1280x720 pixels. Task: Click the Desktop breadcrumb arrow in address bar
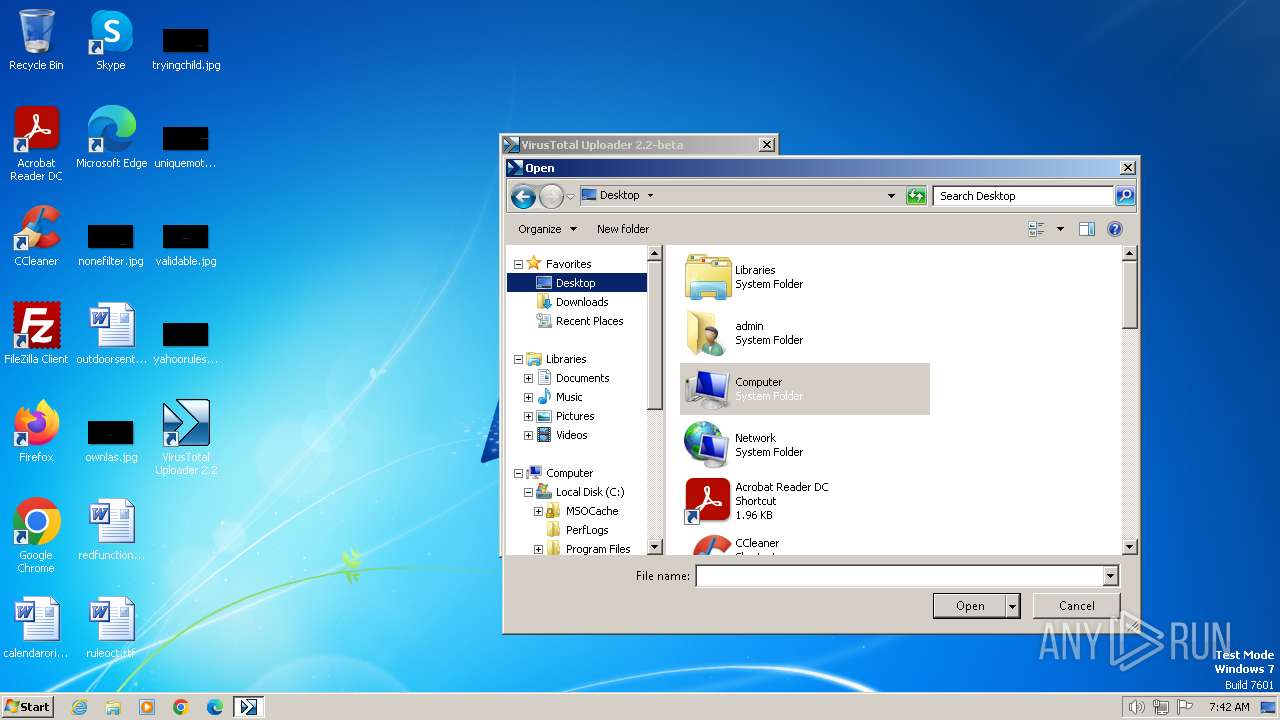click(650, 196)
